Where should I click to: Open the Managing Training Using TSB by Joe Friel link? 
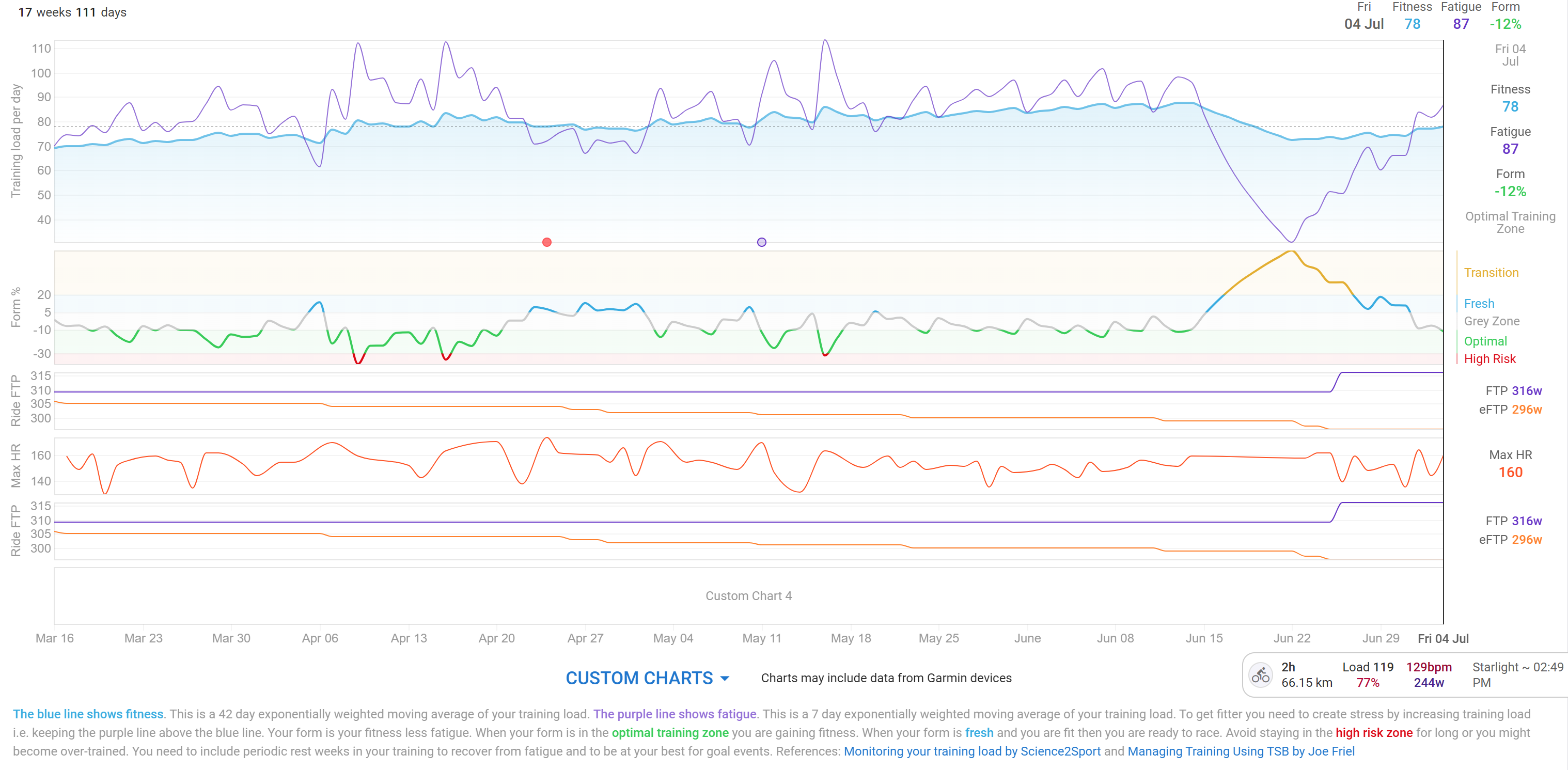pyautogui.click(x=1241, y=751)
